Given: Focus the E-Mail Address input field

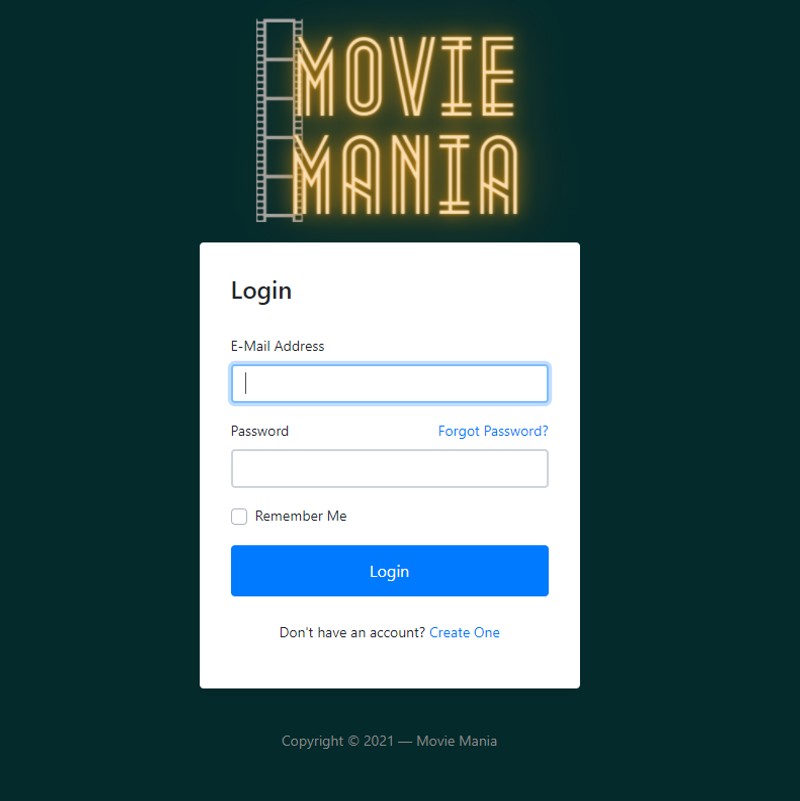Looking at the screenshot, I should (x=390, y=383).
